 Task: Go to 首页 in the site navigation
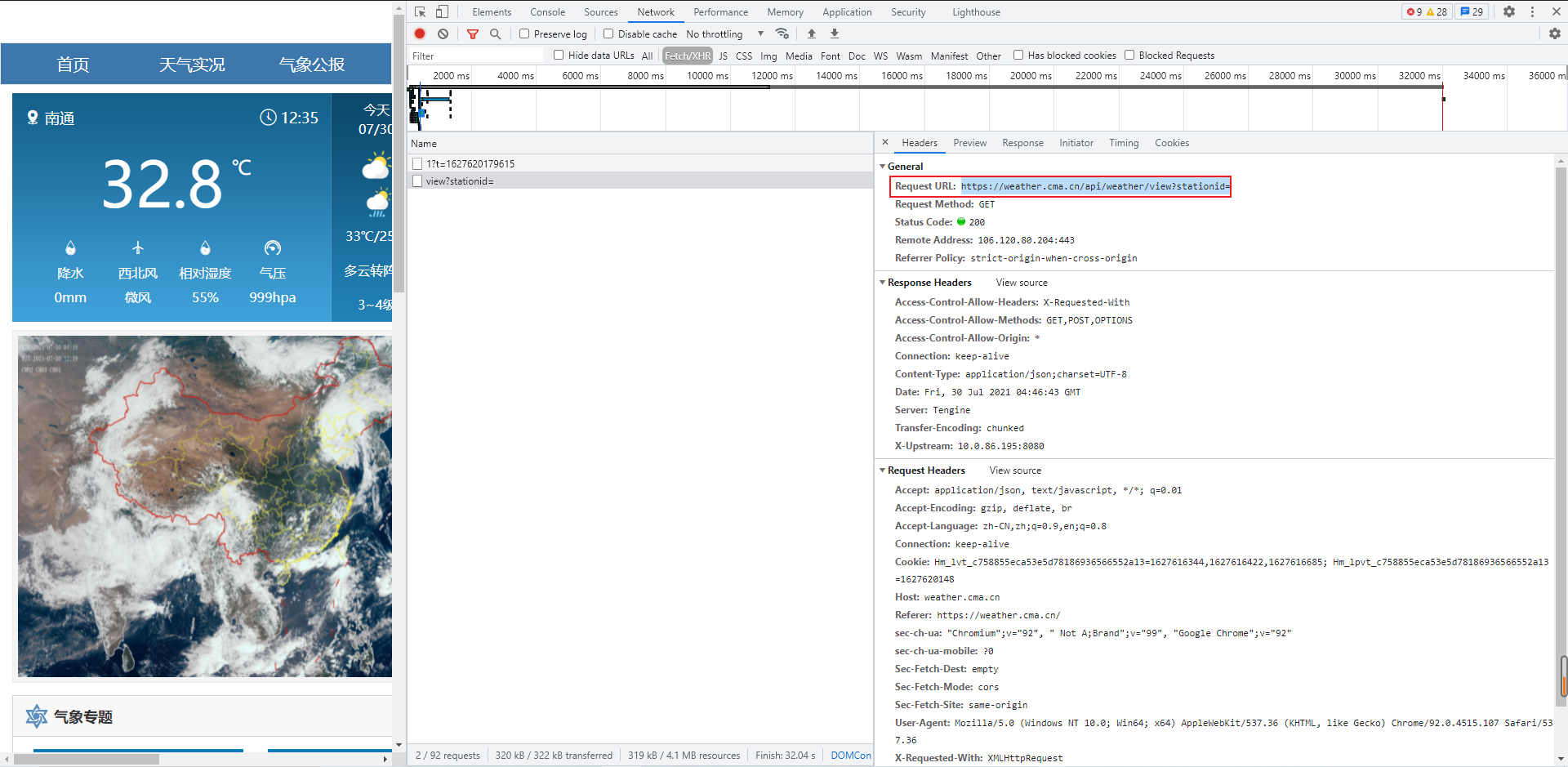(x=73, y=65)
